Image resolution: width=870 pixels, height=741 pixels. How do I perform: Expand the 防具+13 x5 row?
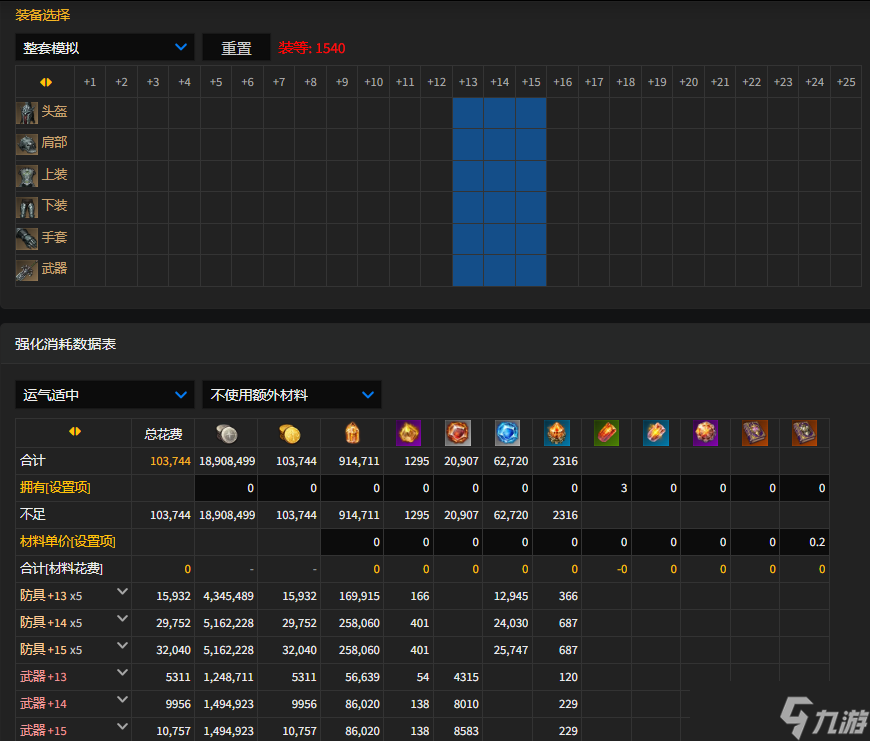click(x=123, y=592)
